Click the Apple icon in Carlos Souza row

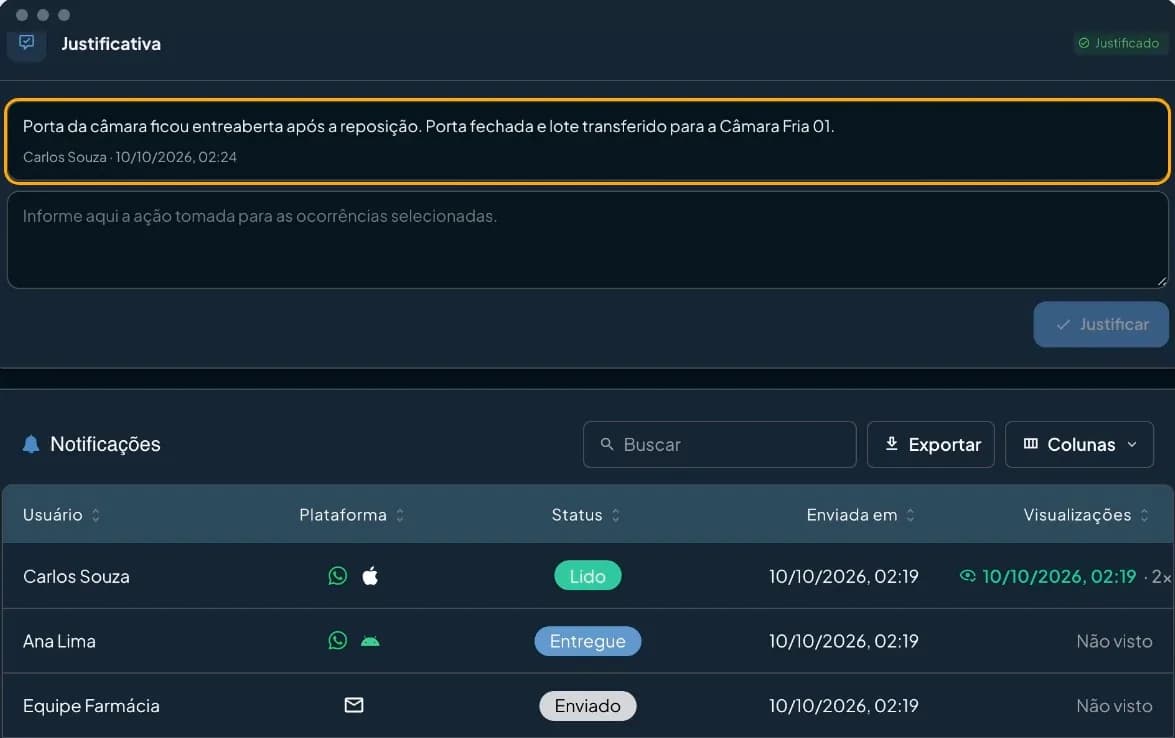(370, 575)
